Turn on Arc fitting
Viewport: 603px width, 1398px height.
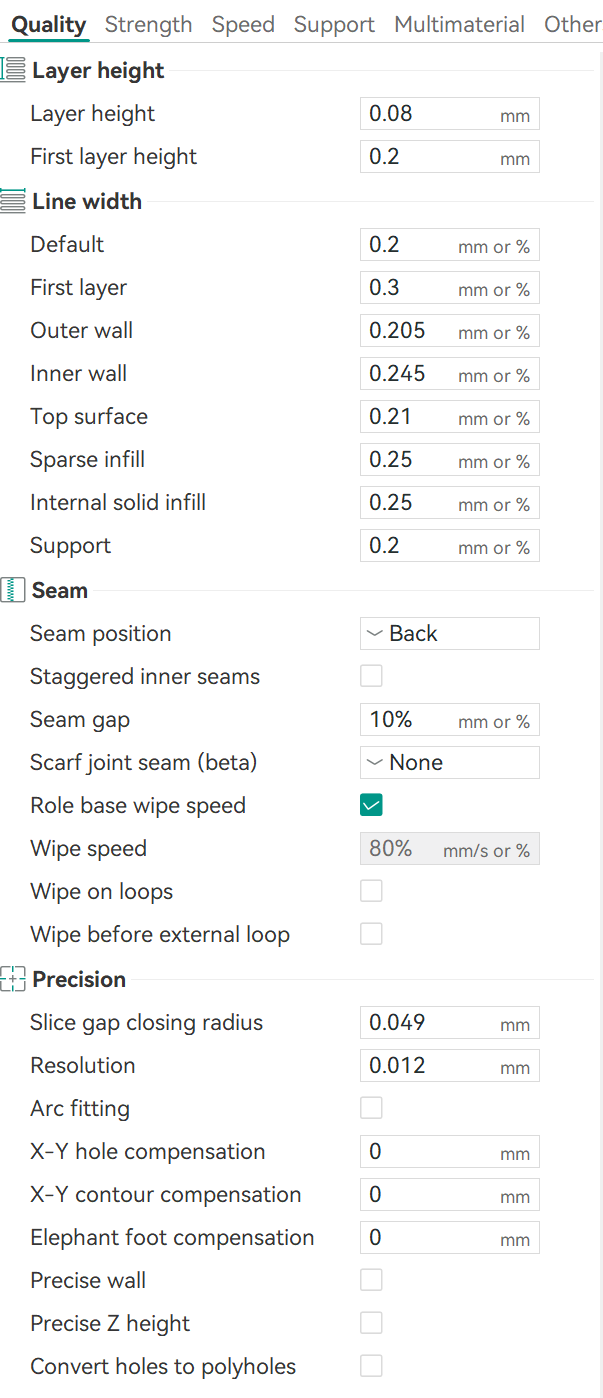click(x=371, y=1108)
